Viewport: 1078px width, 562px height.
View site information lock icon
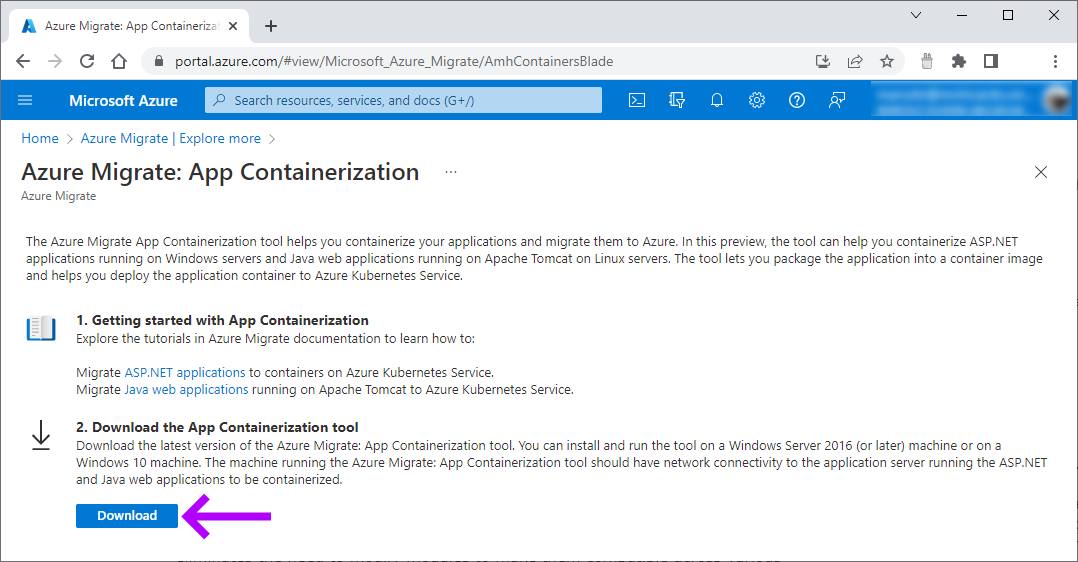point(159,61)
